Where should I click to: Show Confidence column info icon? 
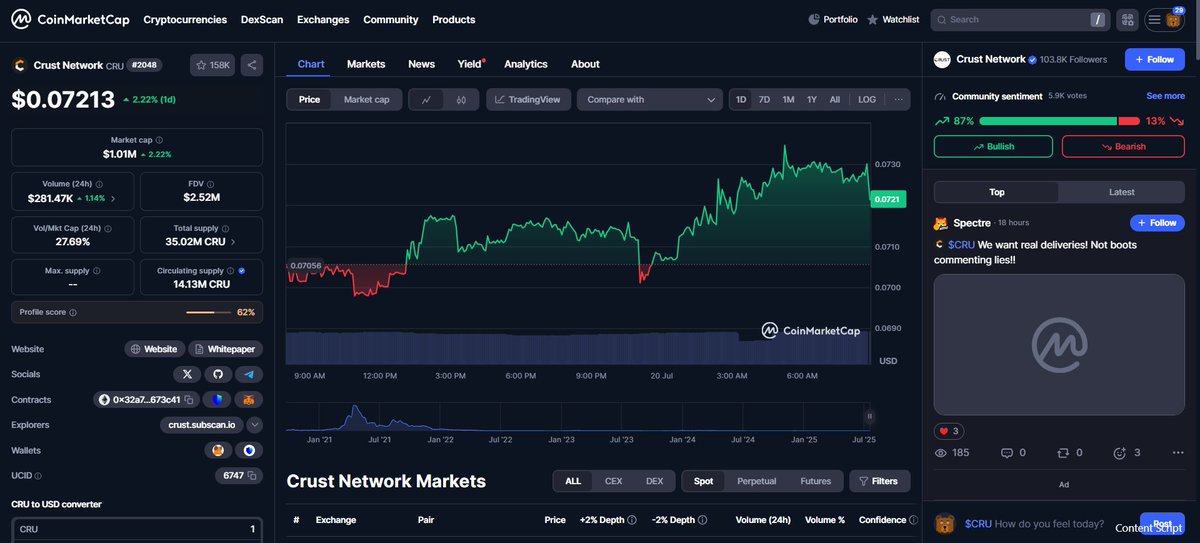tap(914, 521)
